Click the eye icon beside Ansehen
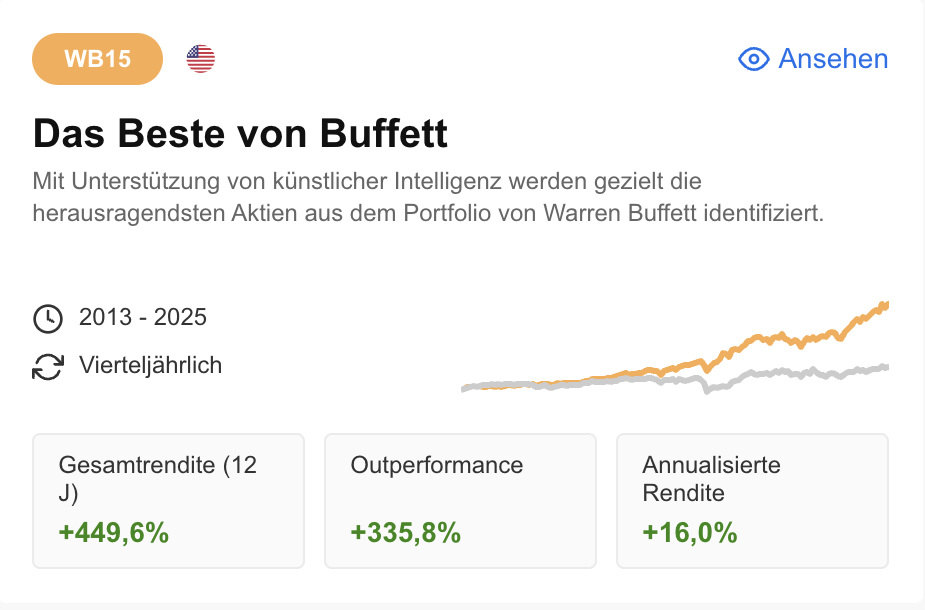 [x=753, y=59]
